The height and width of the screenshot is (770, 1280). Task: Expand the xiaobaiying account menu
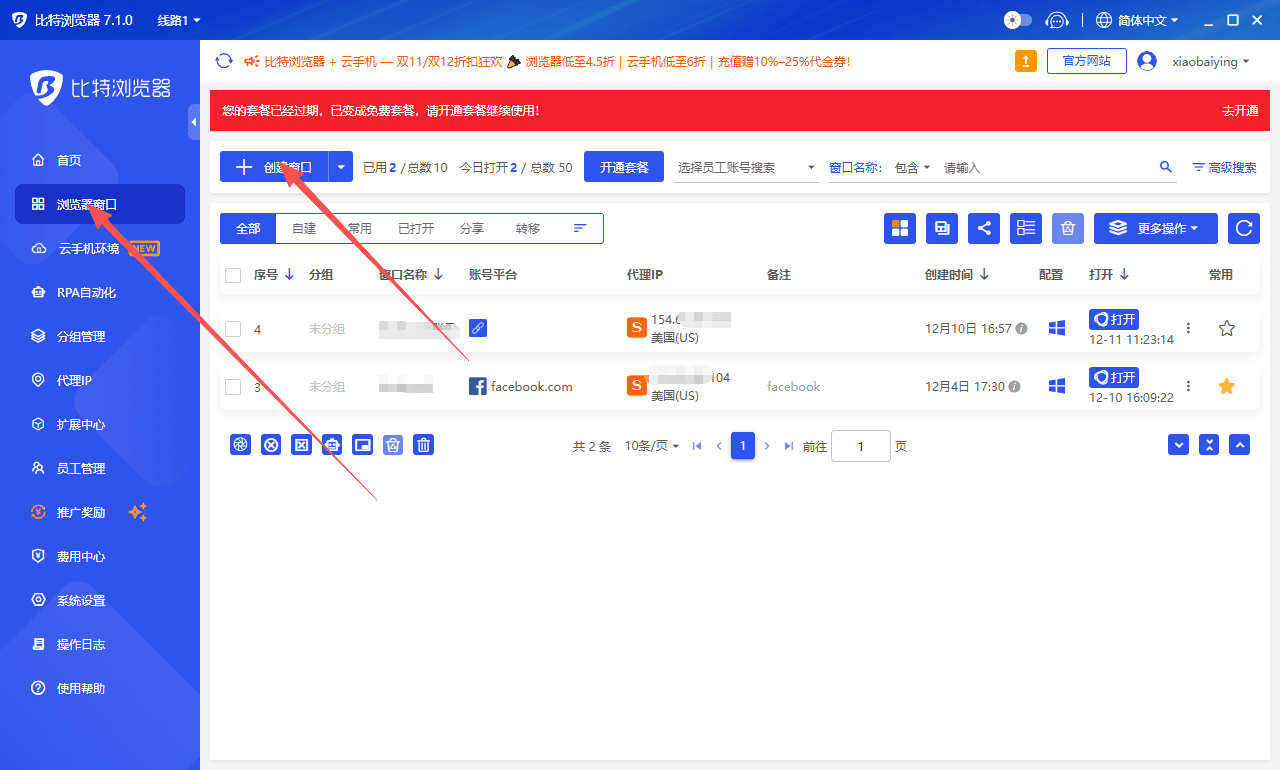point(1211,61)
